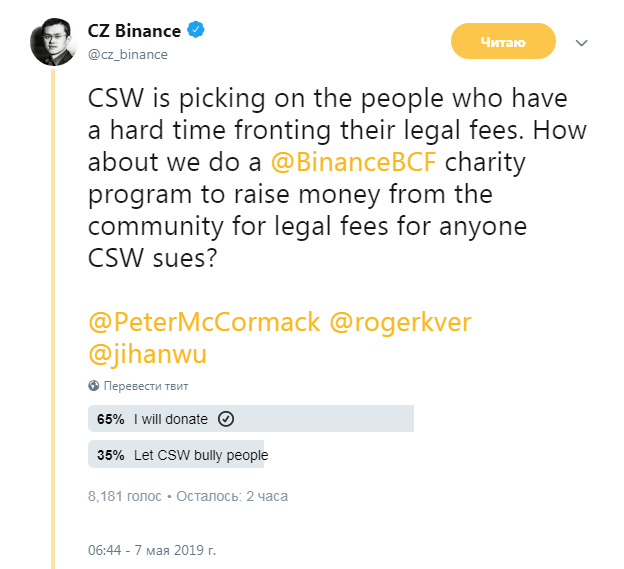
Task: Select the 35% Let CSW bully people option
Action: coord(178,454)
